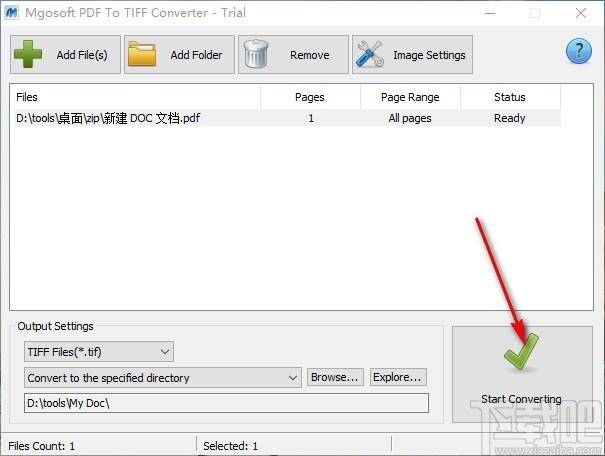The image size is (605, 456).
Task: Open Image Settings via the wrench icon
Action: 370,54
